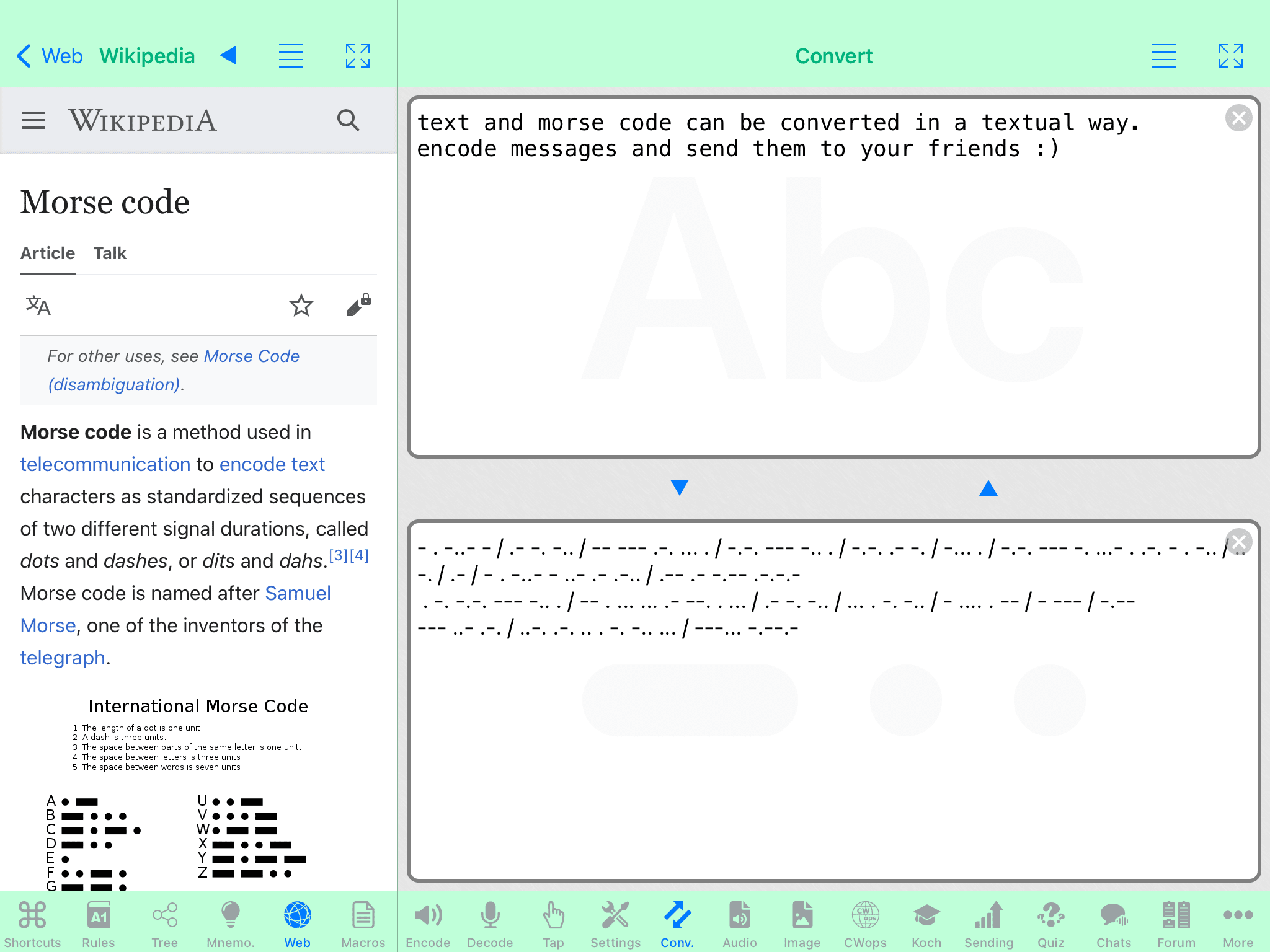Open the Settings tools tab
This screenshot has height=952, width=1270.
click(x=615, y=924)
